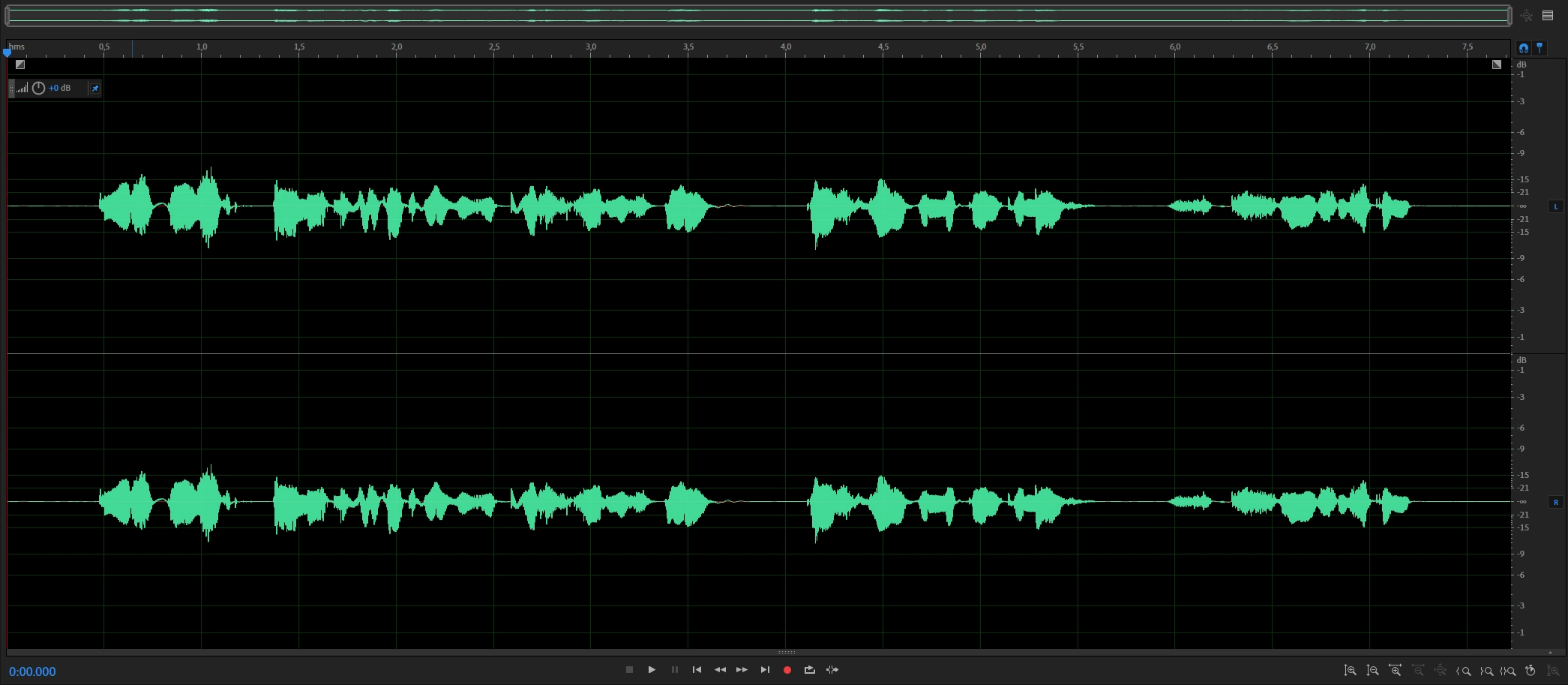Zoom to selection Out point
Viewport: 1568px width, 685px height.
pos(1486,671)
